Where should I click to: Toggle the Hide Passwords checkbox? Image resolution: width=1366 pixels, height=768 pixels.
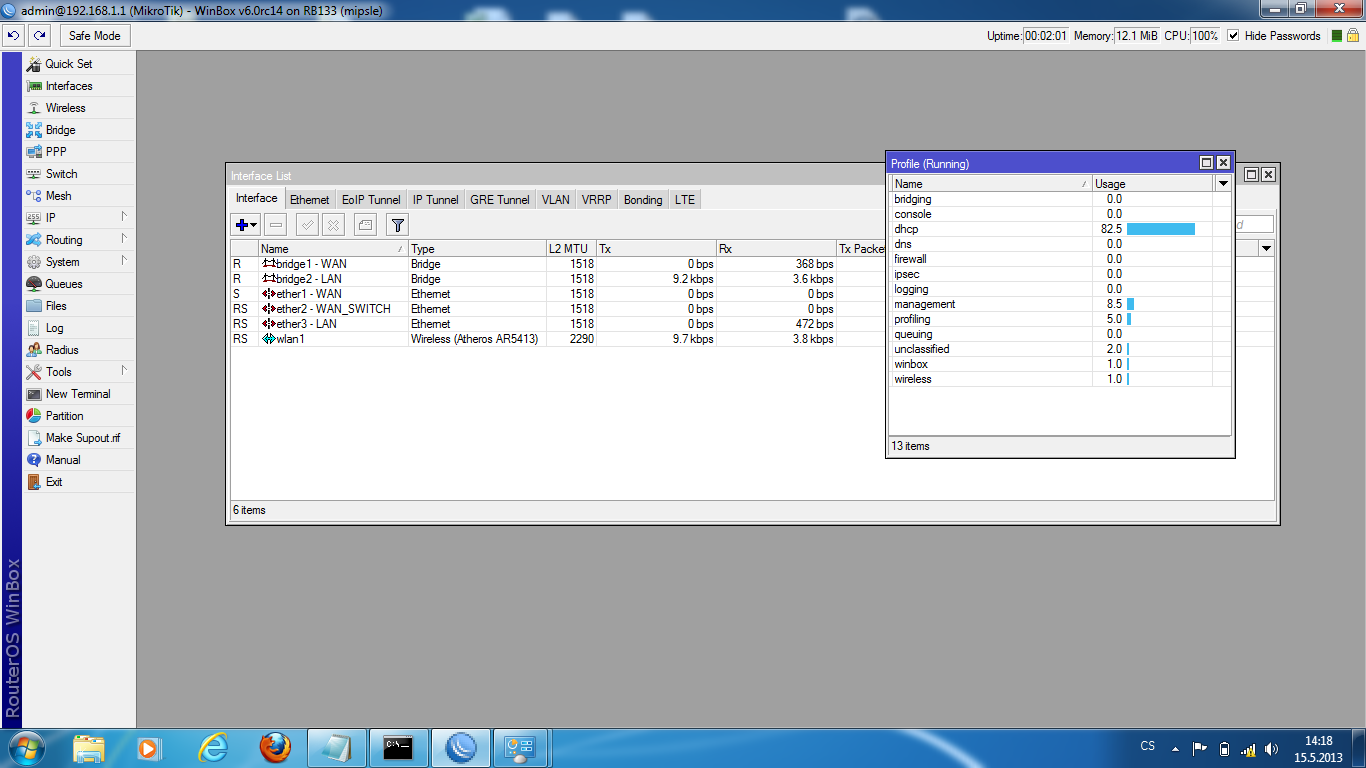point(1233,35)
